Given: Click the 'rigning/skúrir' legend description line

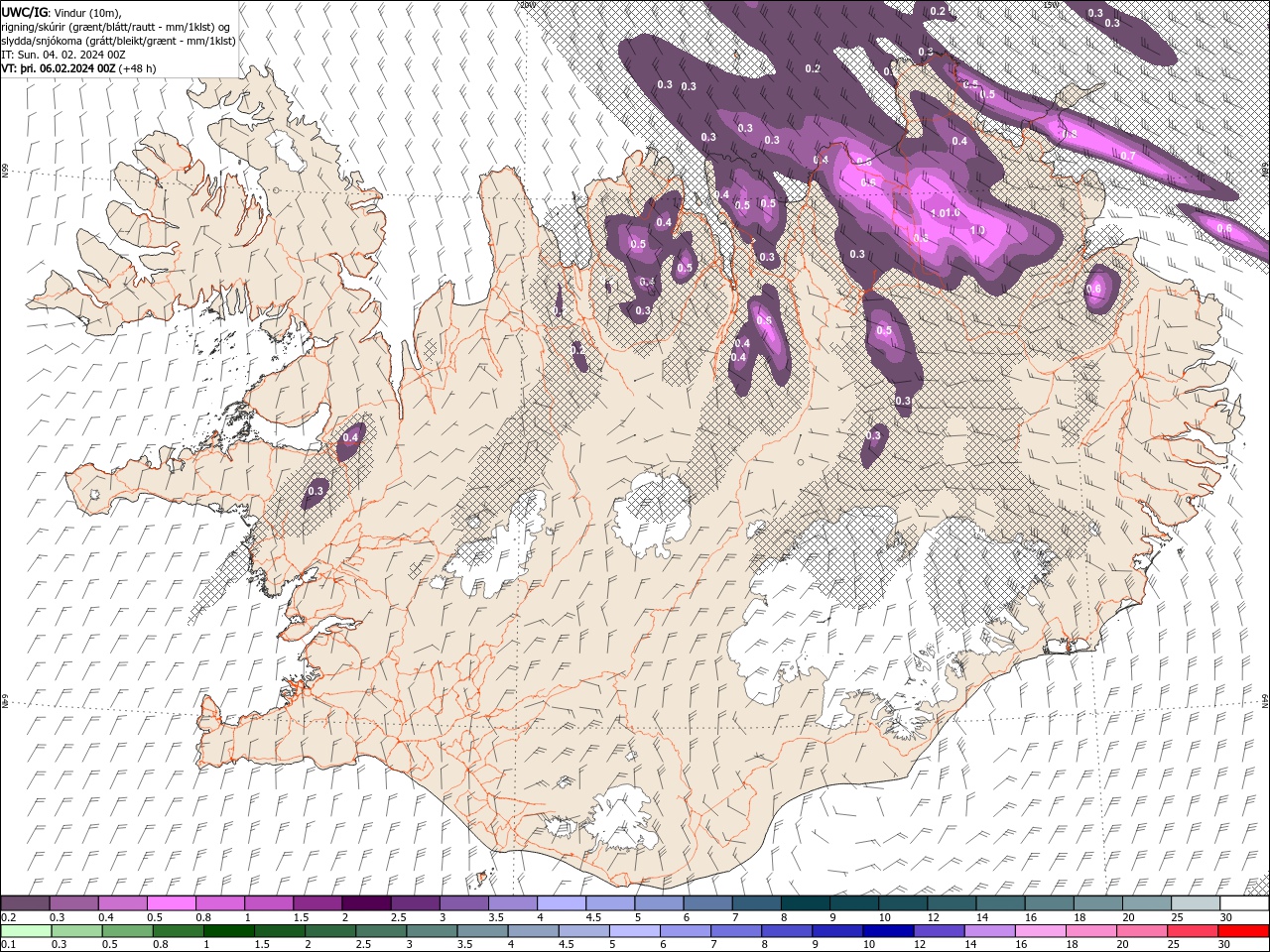Looking at the screenshot, I should click(116, 27).
